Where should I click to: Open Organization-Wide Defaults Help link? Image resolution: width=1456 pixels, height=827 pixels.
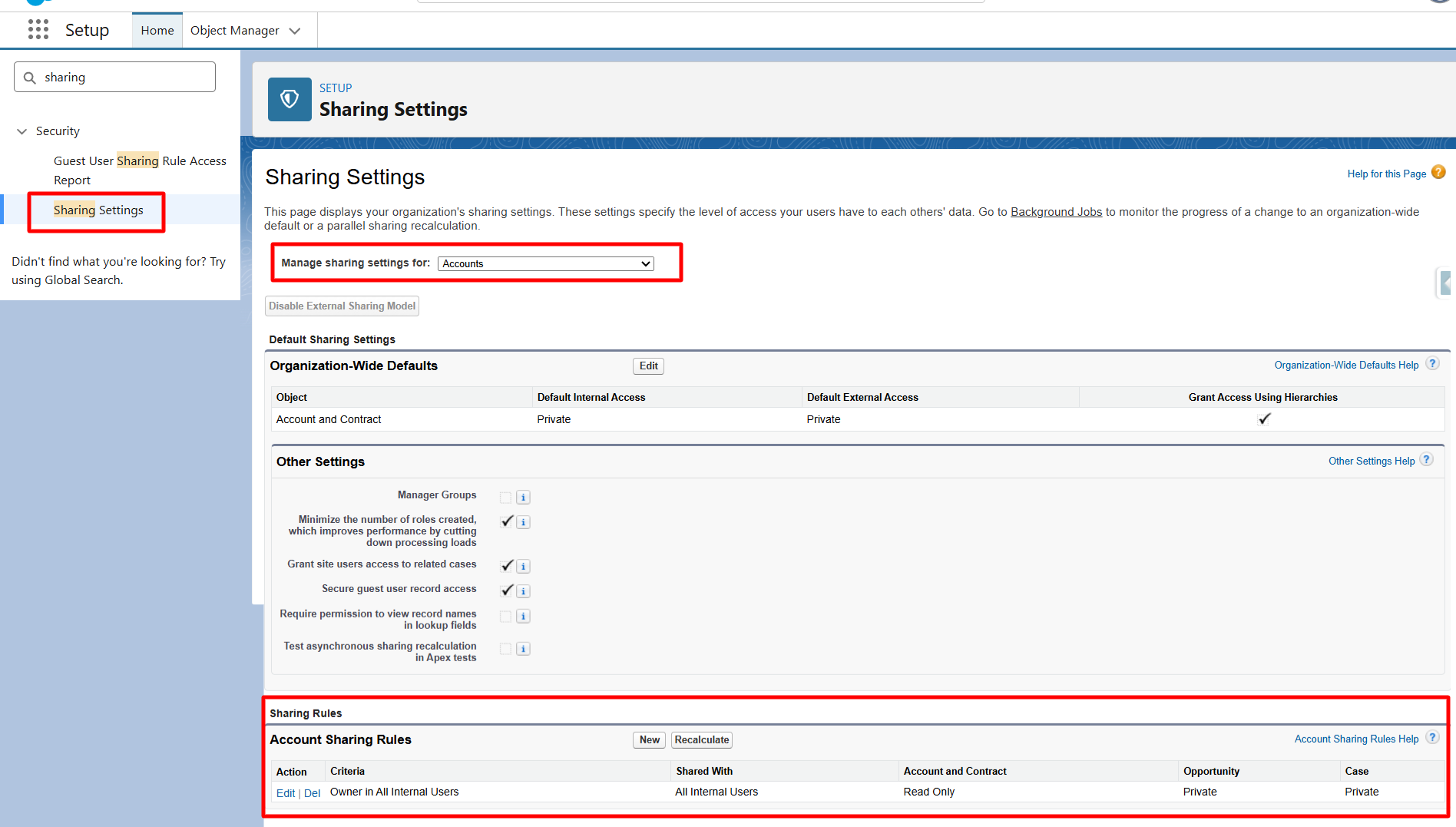click(x=1346, y=366)
